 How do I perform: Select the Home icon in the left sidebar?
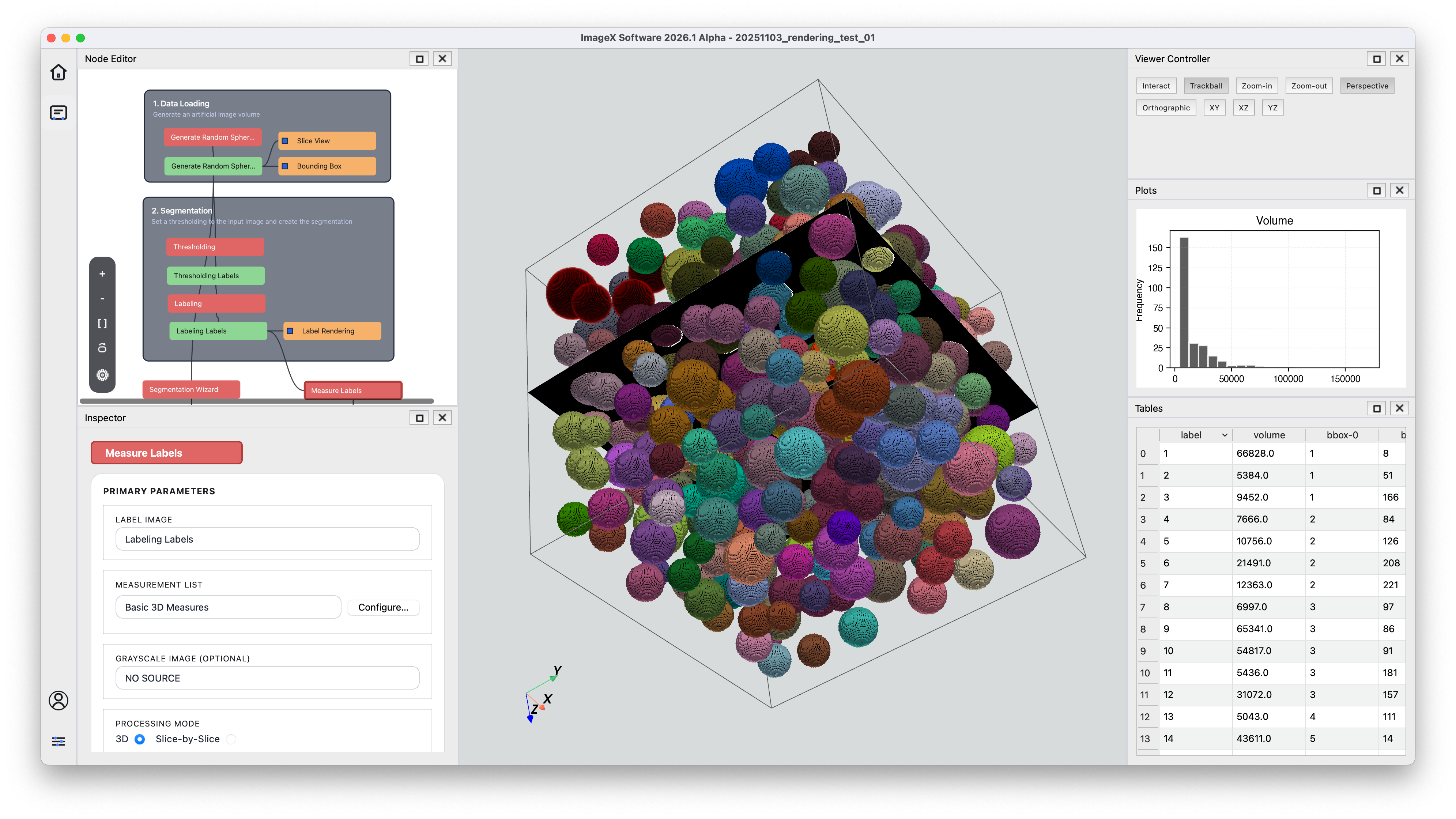click(58, 72)
